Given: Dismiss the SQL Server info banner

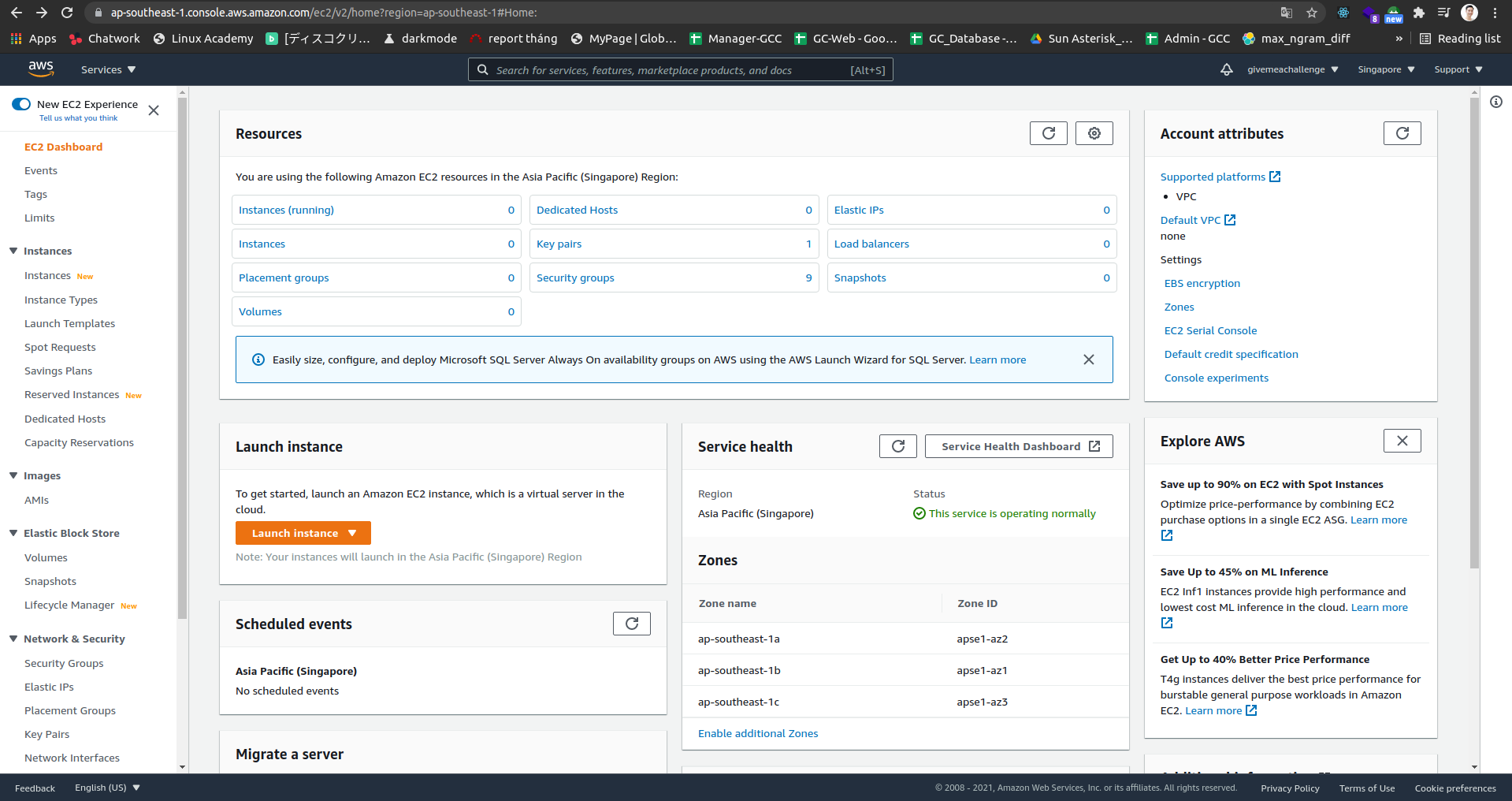Looking at the screenshot, I should click(1089, 360).
